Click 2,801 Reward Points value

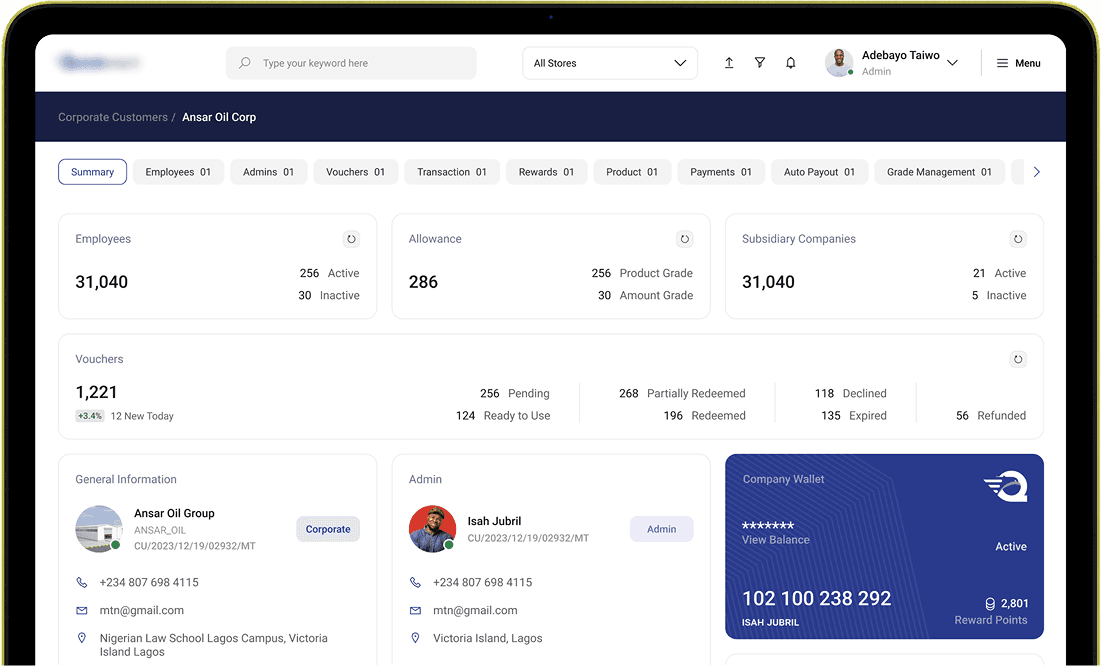point(1015,603)
